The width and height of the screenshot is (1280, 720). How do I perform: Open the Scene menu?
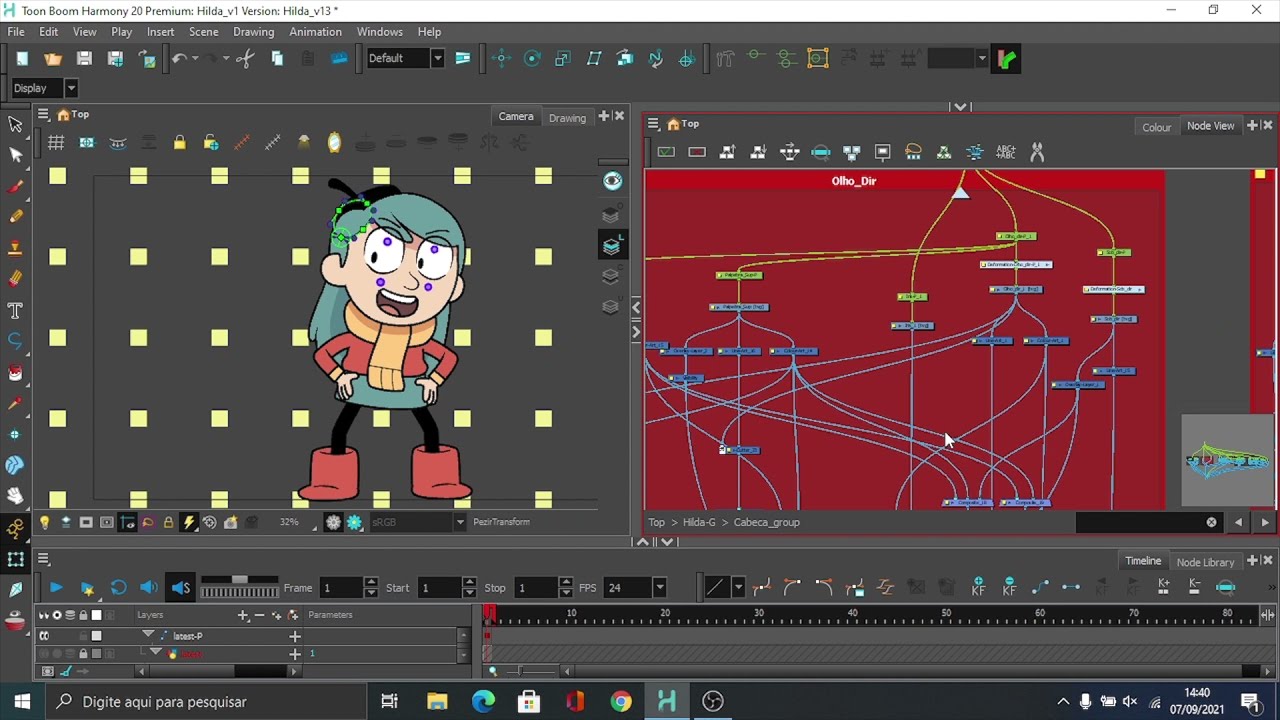tap(203, 32)
